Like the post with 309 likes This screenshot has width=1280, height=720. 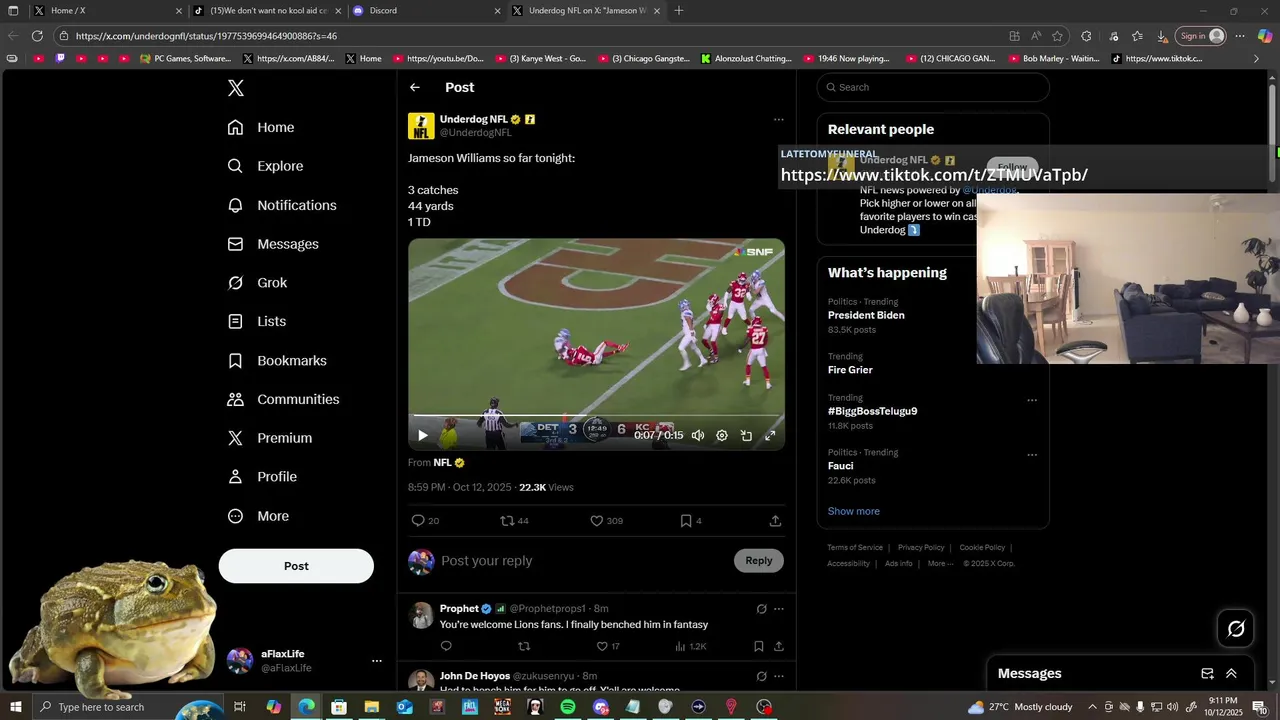(606, 521)
